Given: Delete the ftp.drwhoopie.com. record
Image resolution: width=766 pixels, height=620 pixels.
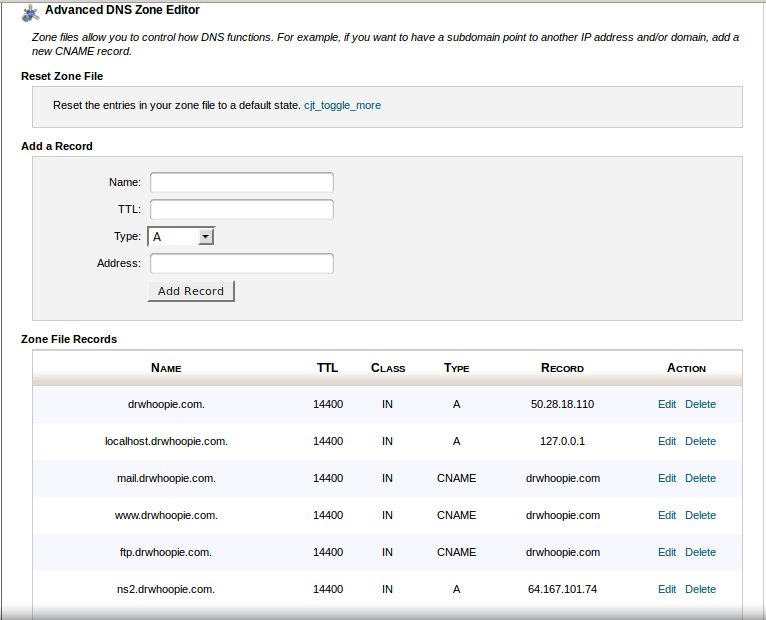Looking at the screenshot, I should tap(700, 552).
